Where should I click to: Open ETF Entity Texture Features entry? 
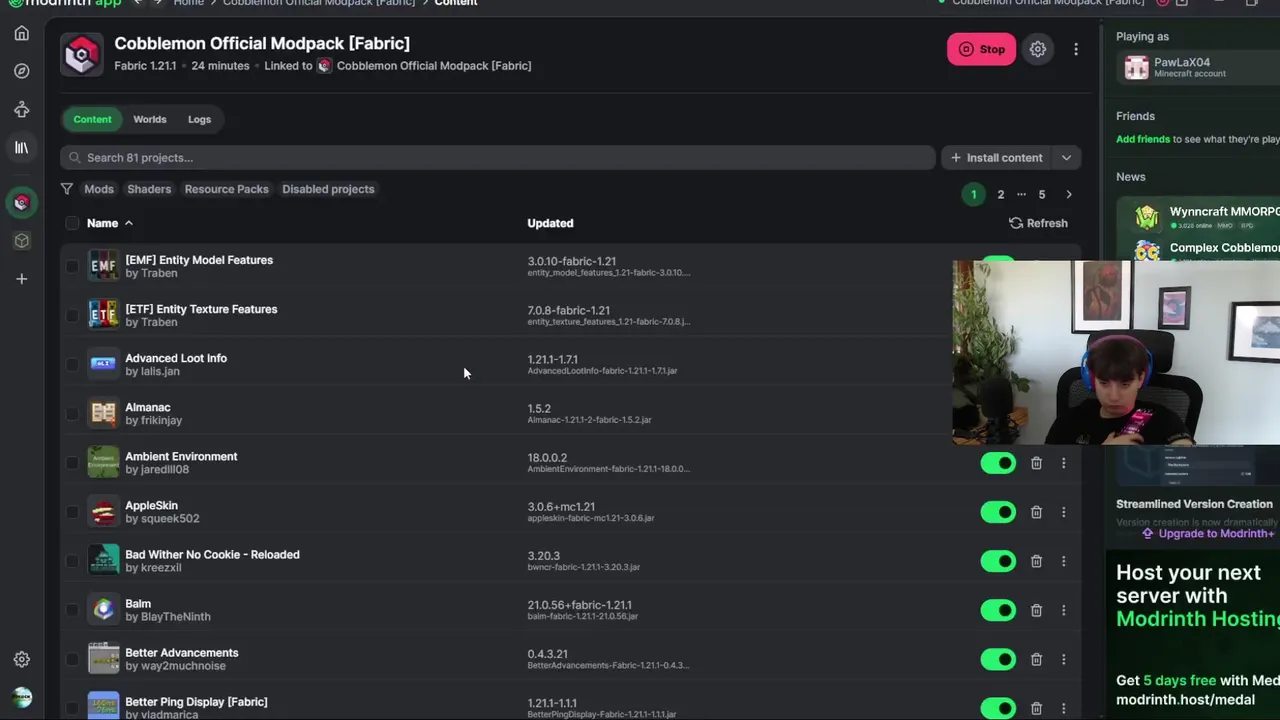(x=201, y=310)
